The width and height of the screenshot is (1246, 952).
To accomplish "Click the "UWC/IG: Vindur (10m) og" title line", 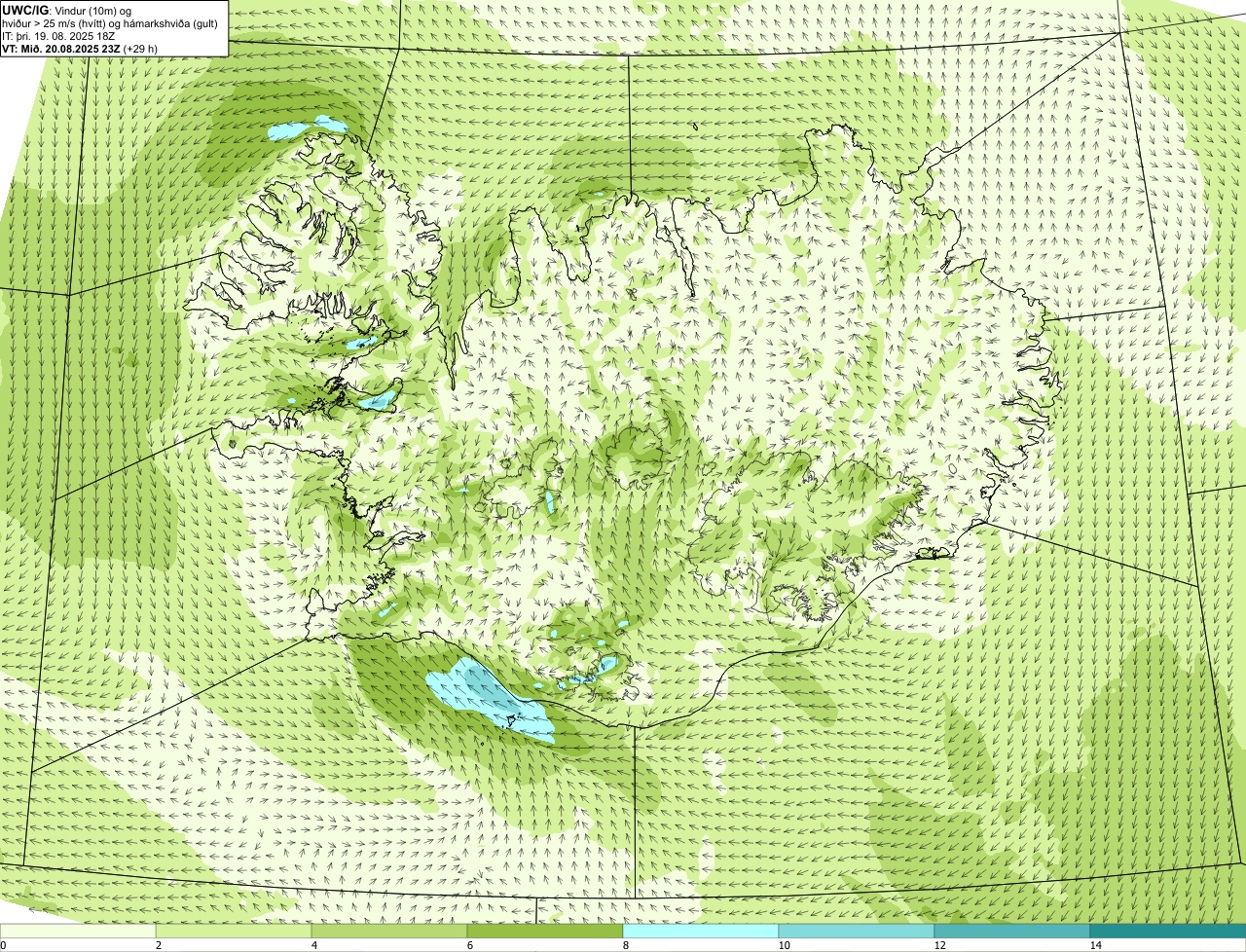I will click(66, 10).
